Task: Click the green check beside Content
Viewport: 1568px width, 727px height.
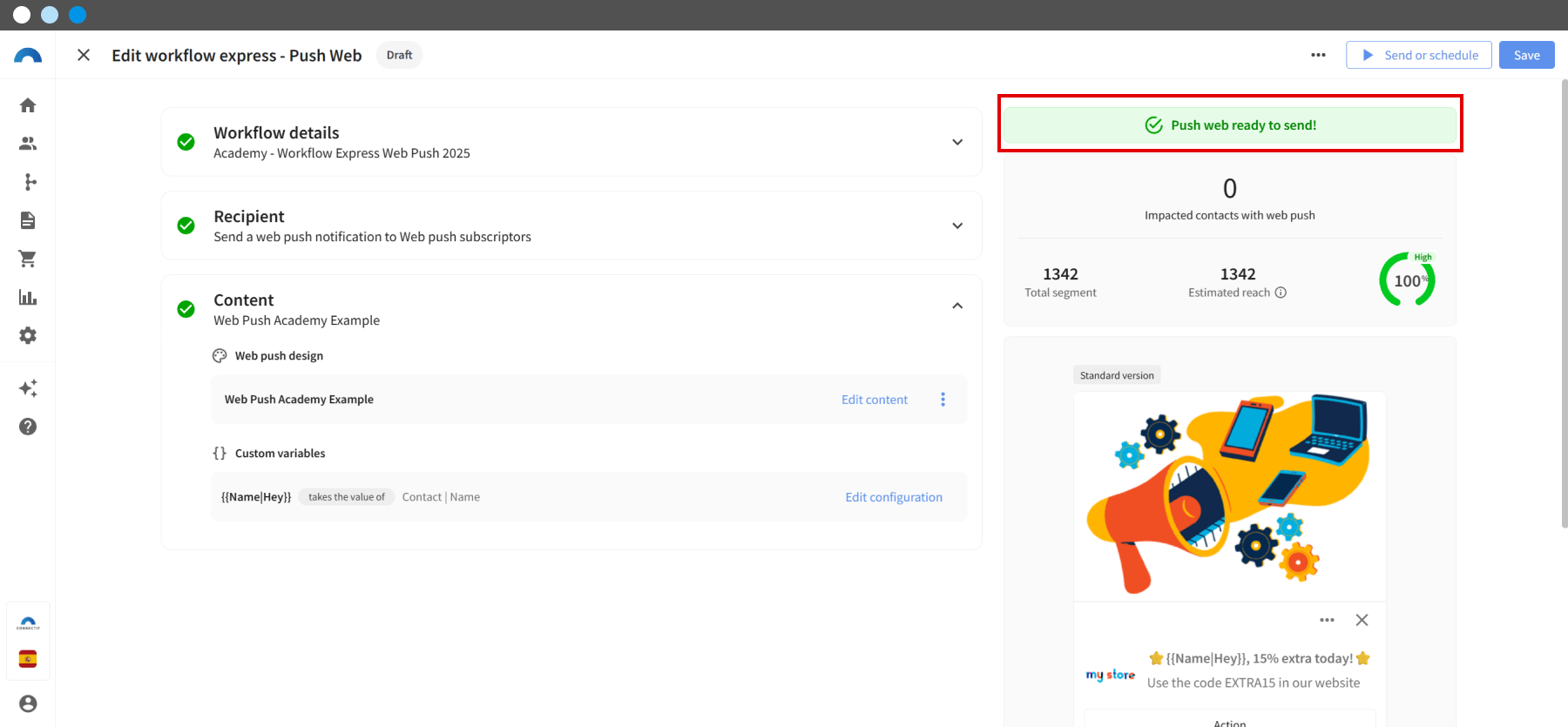Action: pos(186,309)
